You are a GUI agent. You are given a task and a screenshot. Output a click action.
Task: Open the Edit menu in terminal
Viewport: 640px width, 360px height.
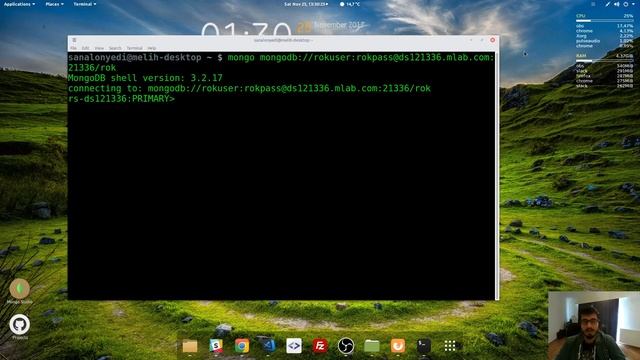pyautogui.click(x=85, y=48)
